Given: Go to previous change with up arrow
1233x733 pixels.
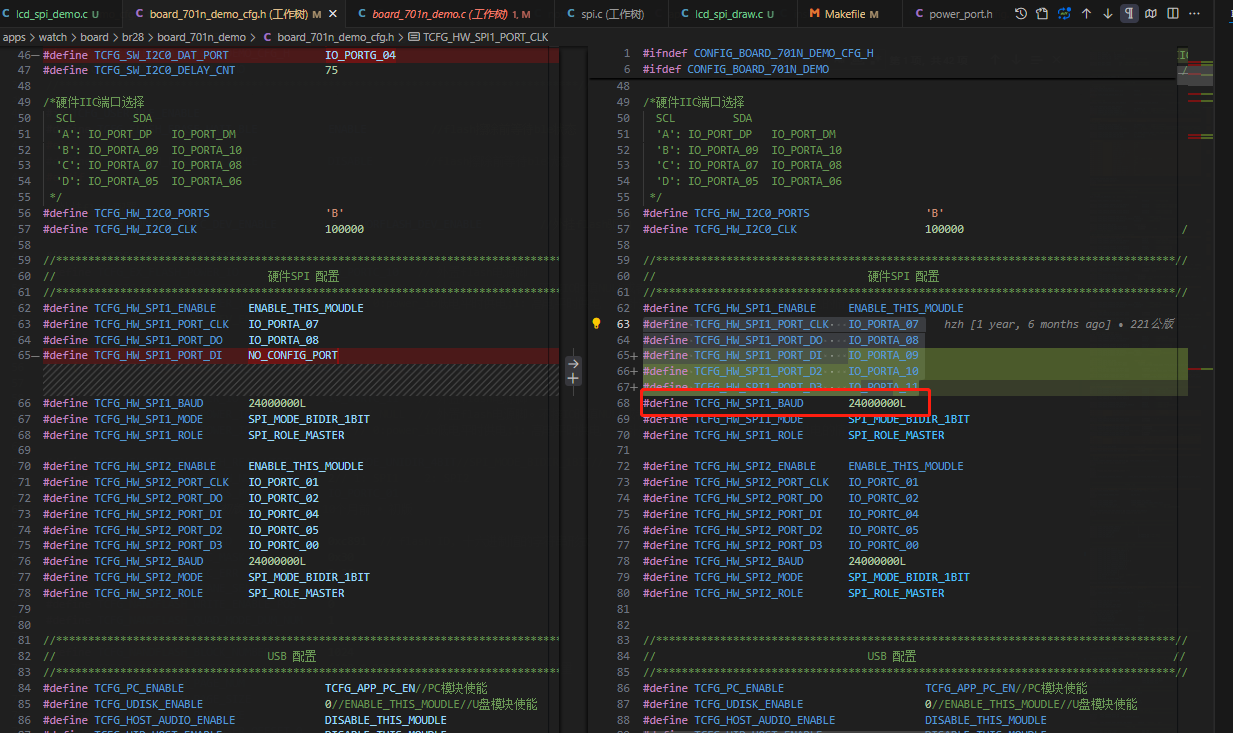Looking at the screenshot, I should [1086, 14].
